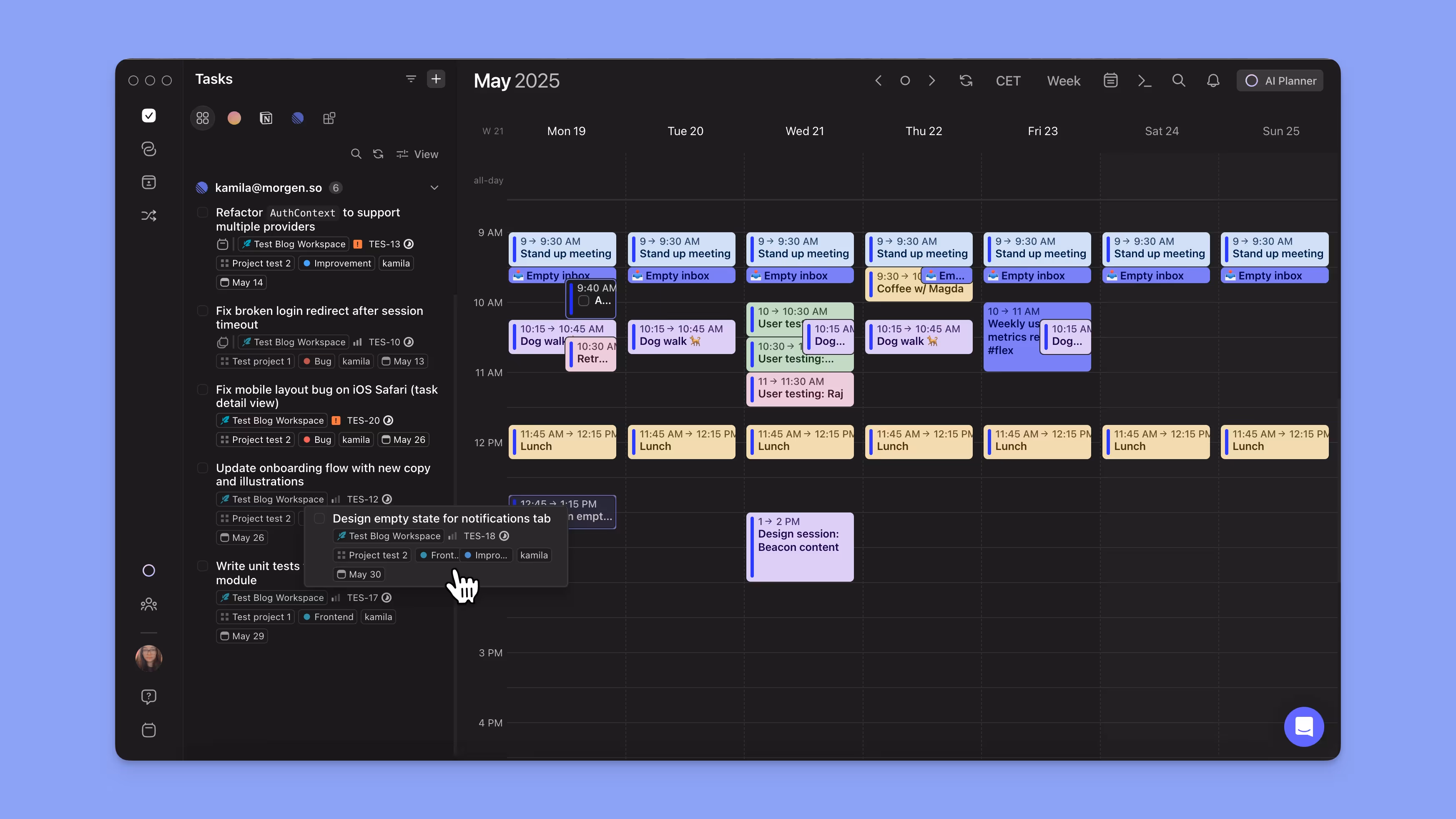Image resolution: width=1456 pixels, height=819 pixels.
Task: Collapse the kamila@morgen.so task list
Action: [x=434, y=187]
